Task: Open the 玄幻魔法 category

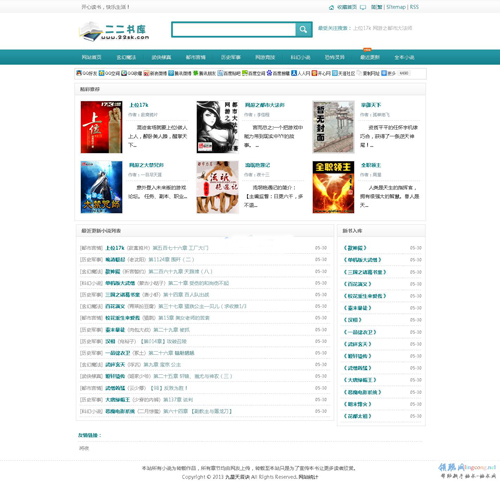Action: pos(126,57)
